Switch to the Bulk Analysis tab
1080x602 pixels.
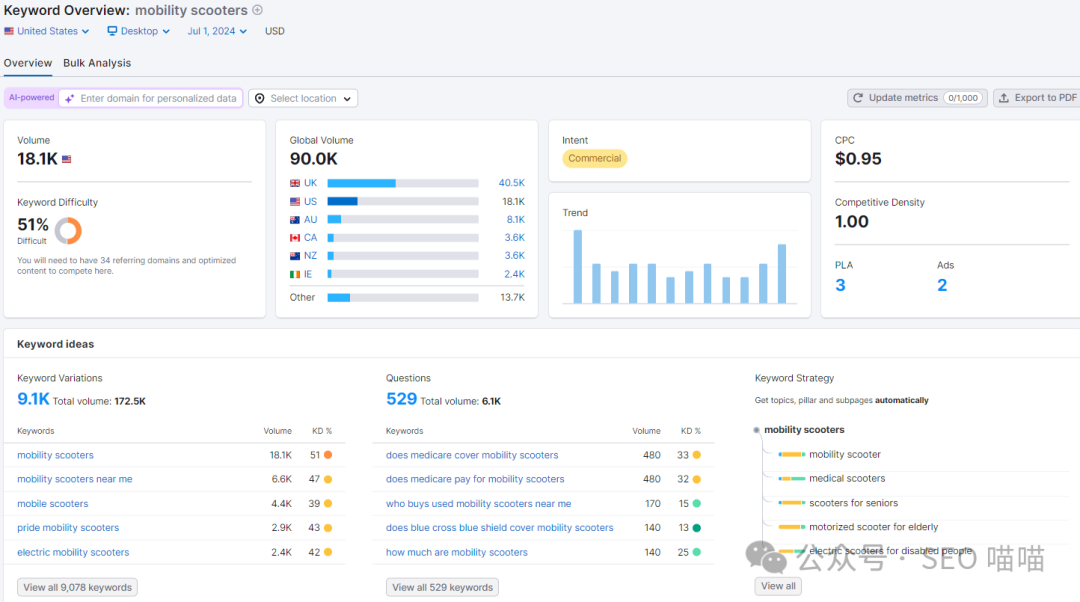[x=97, y=63]
